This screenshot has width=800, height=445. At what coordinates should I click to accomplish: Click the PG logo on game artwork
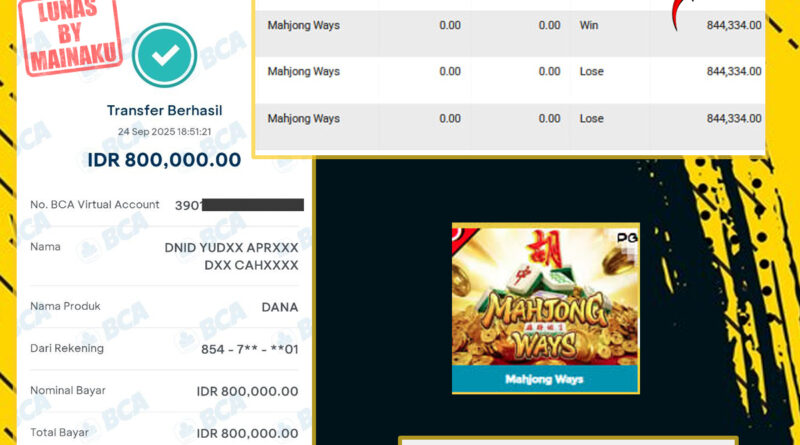[627, 238]
